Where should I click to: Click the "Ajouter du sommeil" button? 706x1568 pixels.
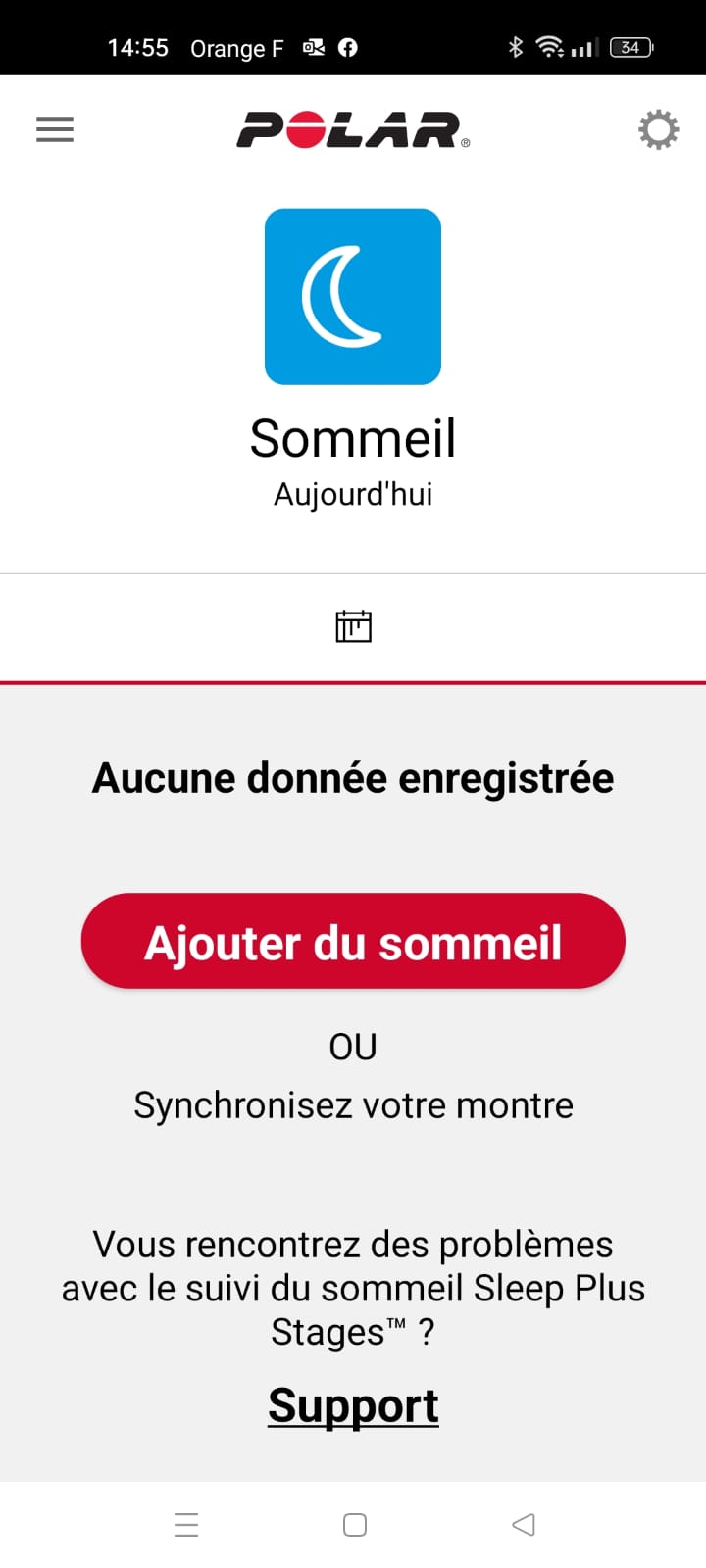(353, 942)
